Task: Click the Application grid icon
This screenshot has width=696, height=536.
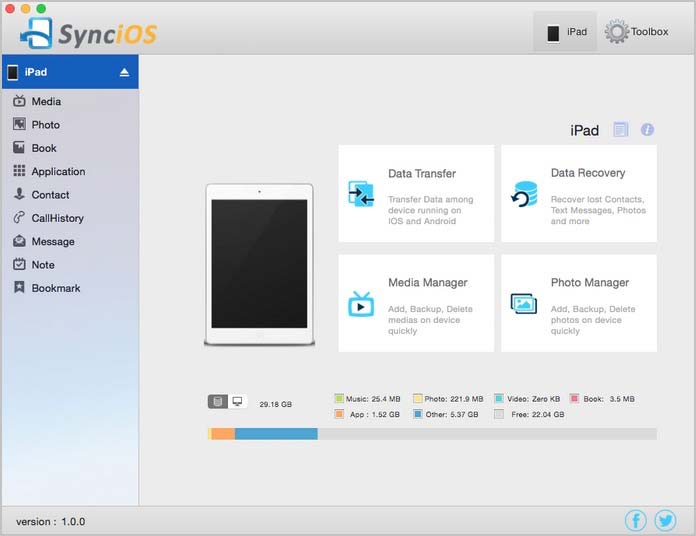Action: (x=19, y=171)
